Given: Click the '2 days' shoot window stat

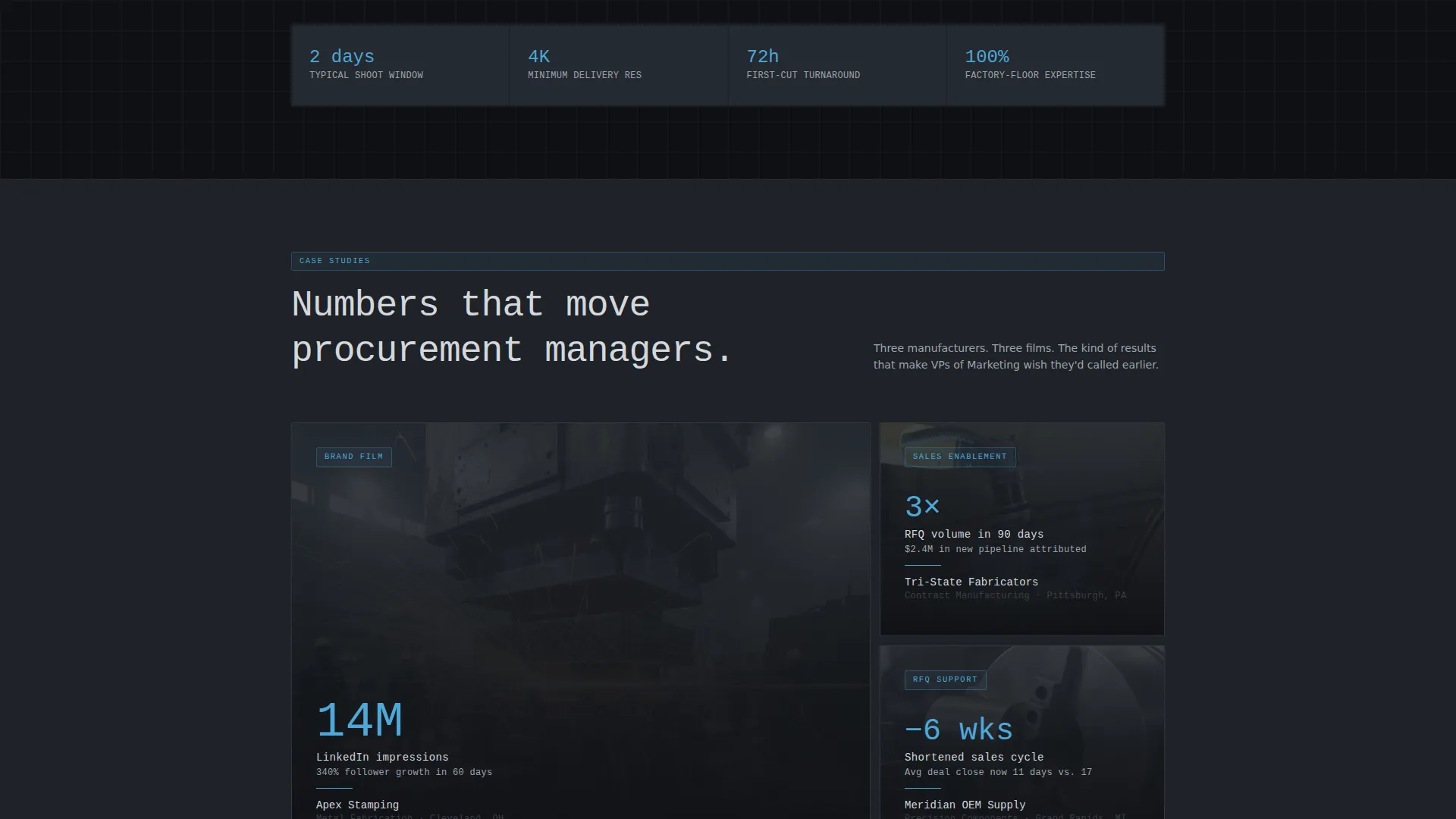Looking at the screenshot, I should 341,57.
